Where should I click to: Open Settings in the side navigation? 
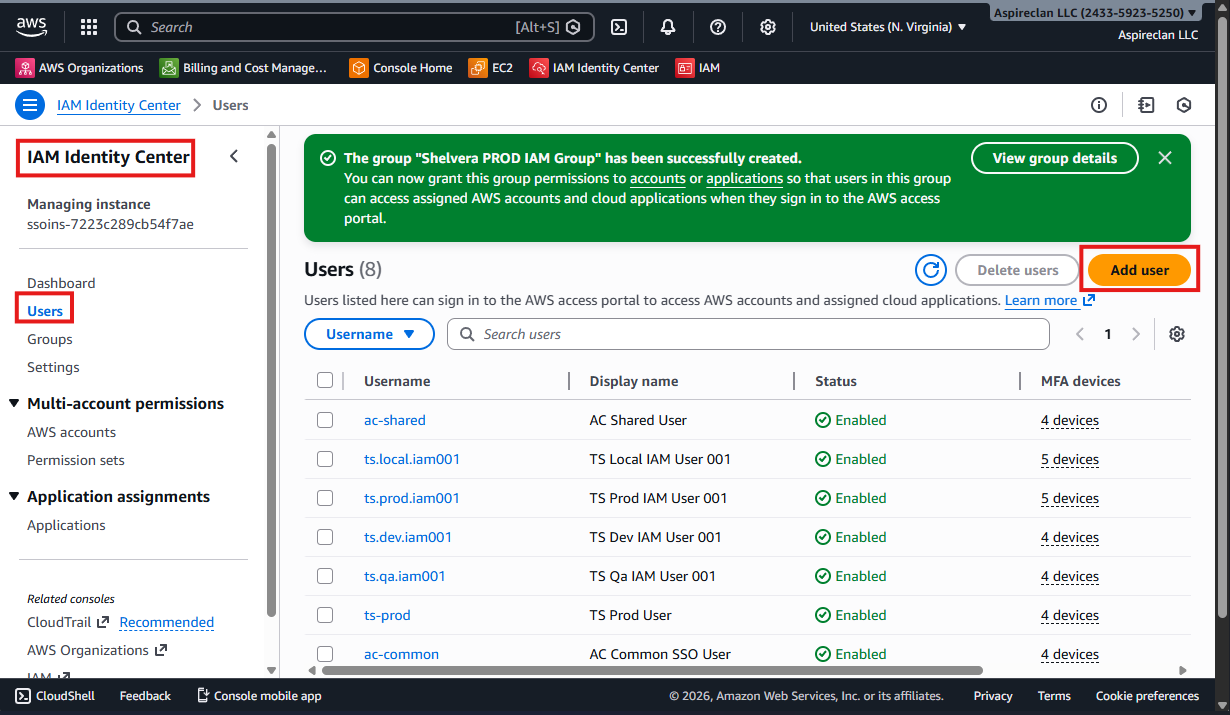53,367
